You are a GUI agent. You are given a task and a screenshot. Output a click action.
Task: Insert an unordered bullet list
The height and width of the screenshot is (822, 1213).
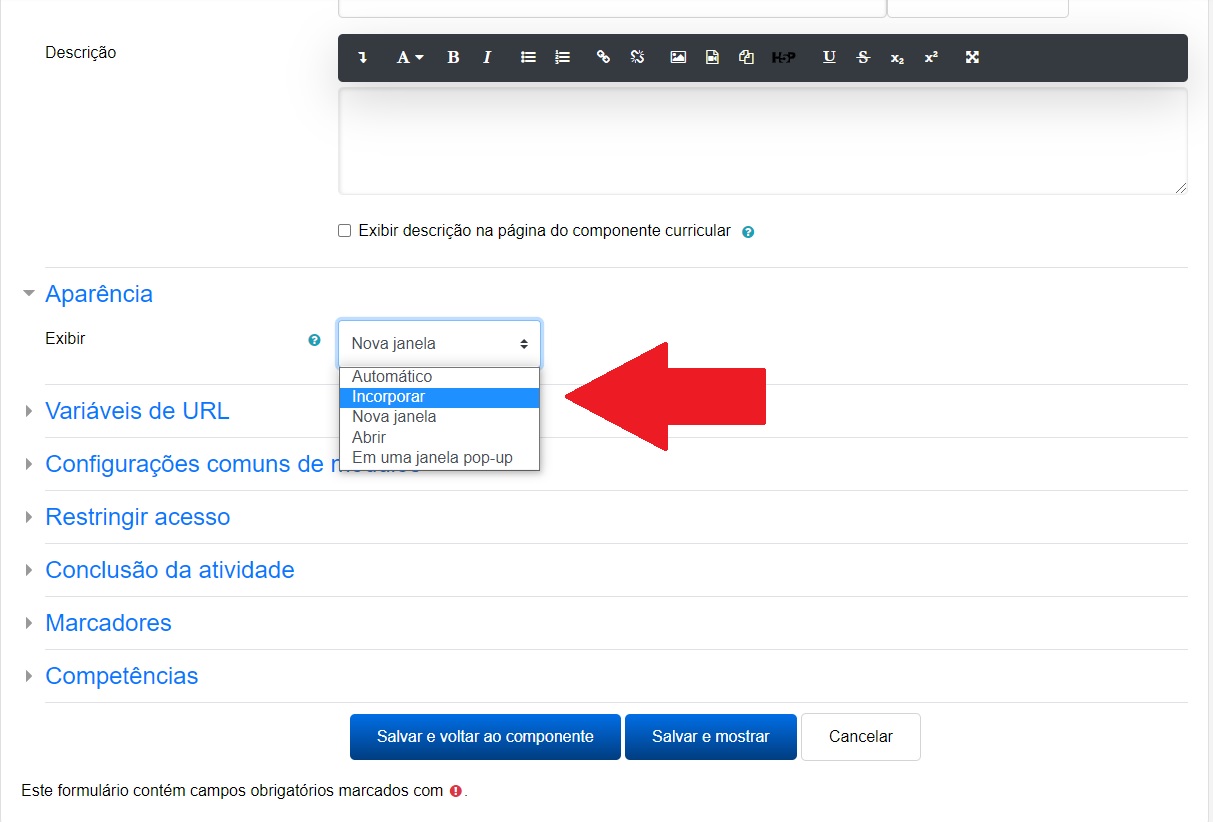[x=528, y=58]
